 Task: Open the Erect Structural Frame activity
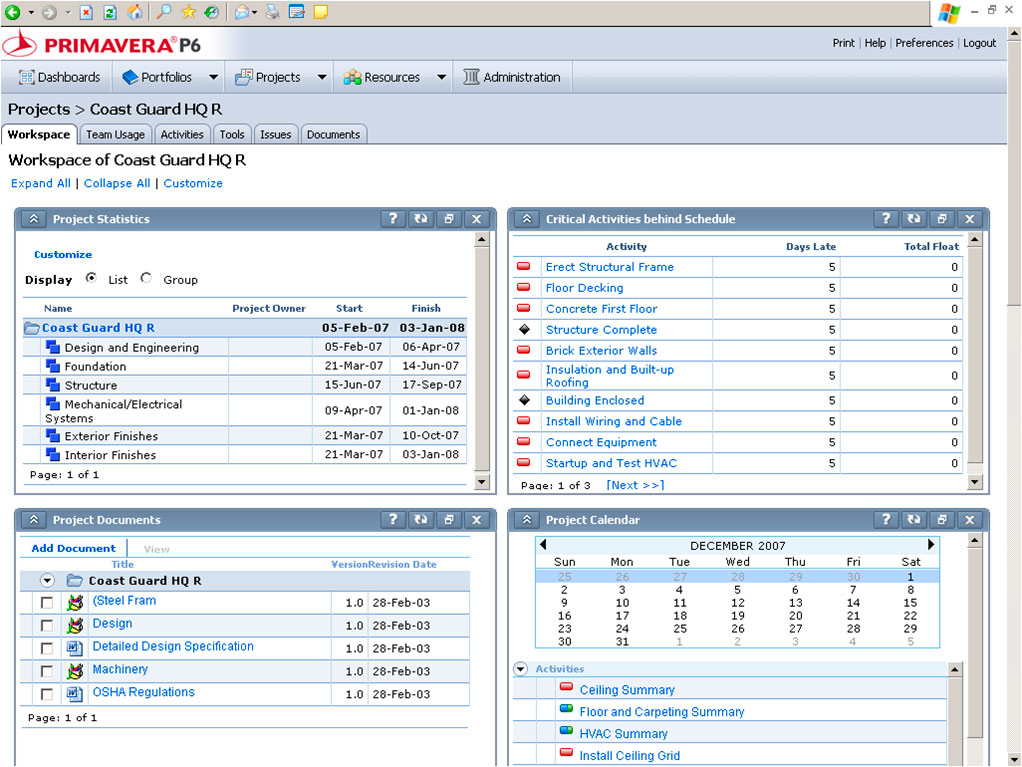609,267
